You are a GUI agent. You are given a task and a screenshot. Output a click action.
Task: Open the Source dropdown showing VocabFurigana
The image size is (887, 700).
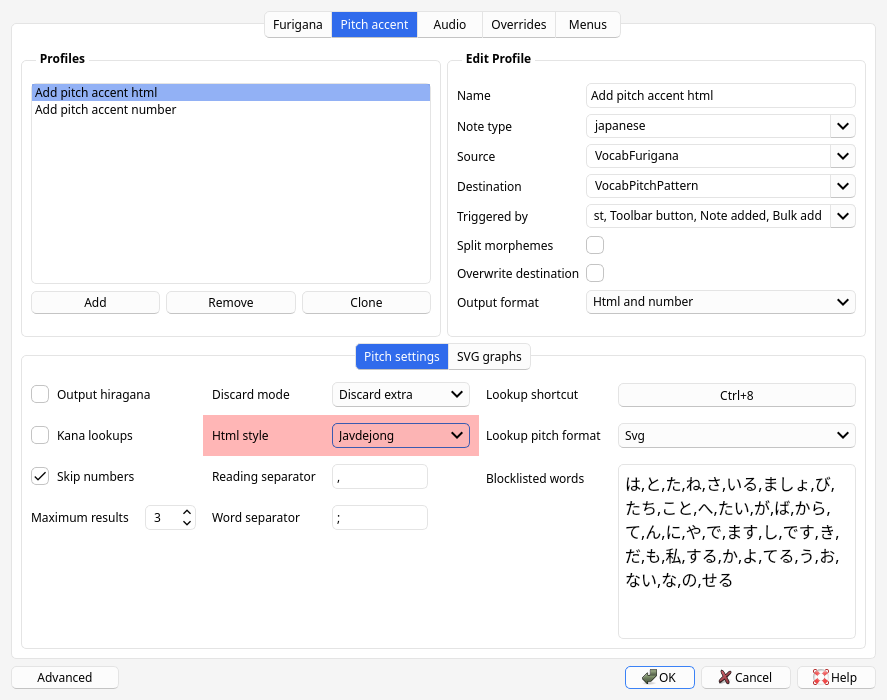[x=841, y=156]
